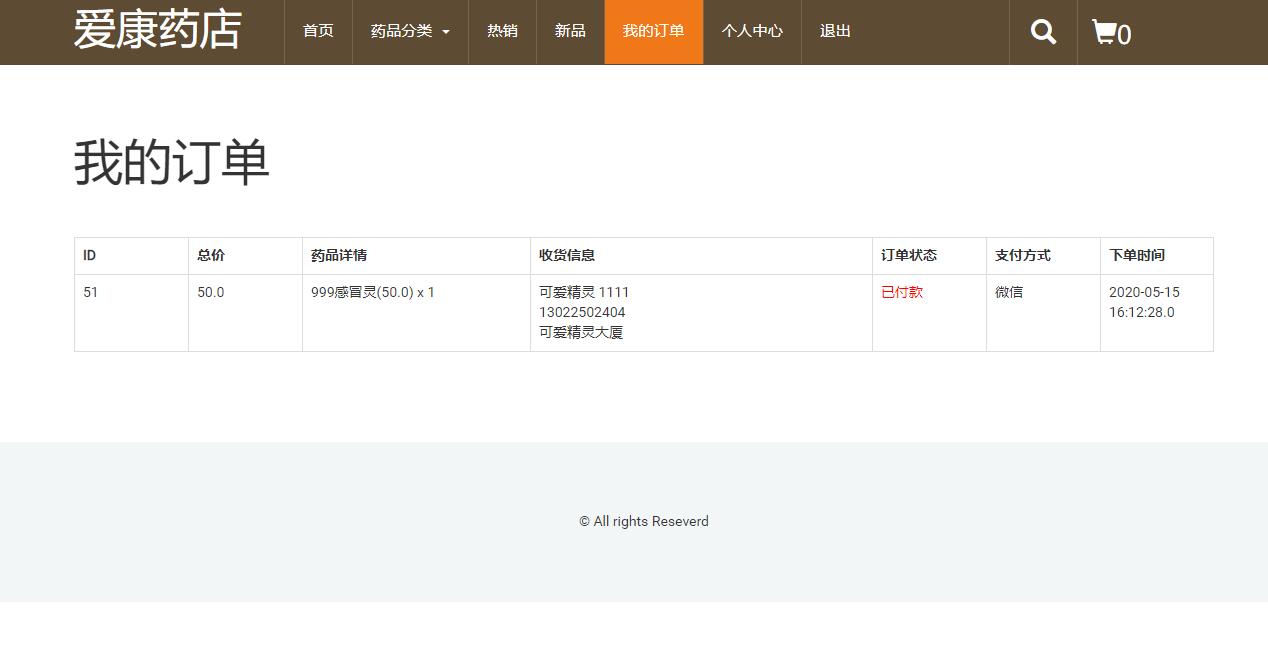Image resolution: width=1268 pixels, height=664 pixels.
Task: Click the All rights Reseverd footer text
Action: point(643,521)
